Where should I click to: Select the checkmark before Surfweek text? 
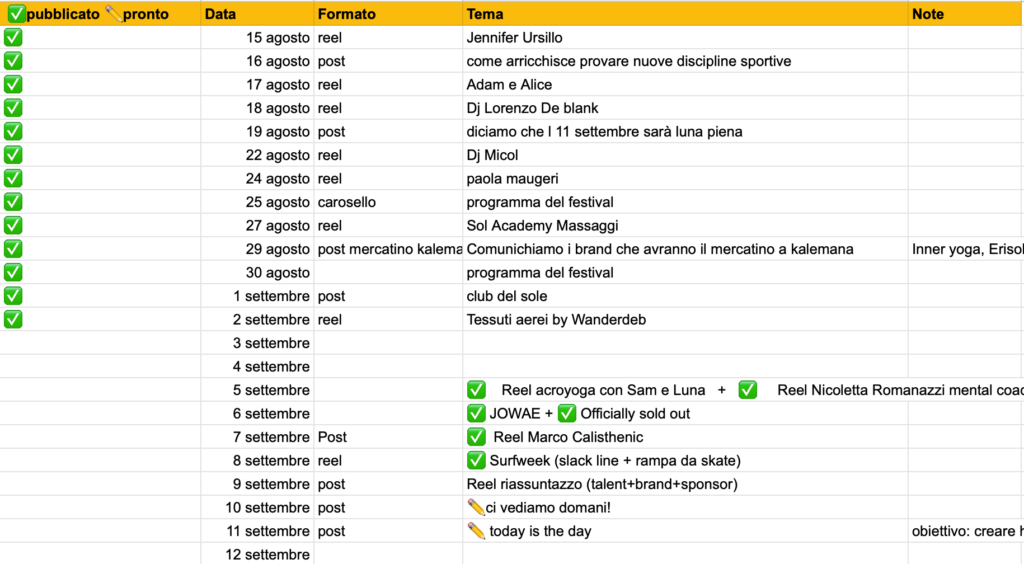(x=477, y=461)
